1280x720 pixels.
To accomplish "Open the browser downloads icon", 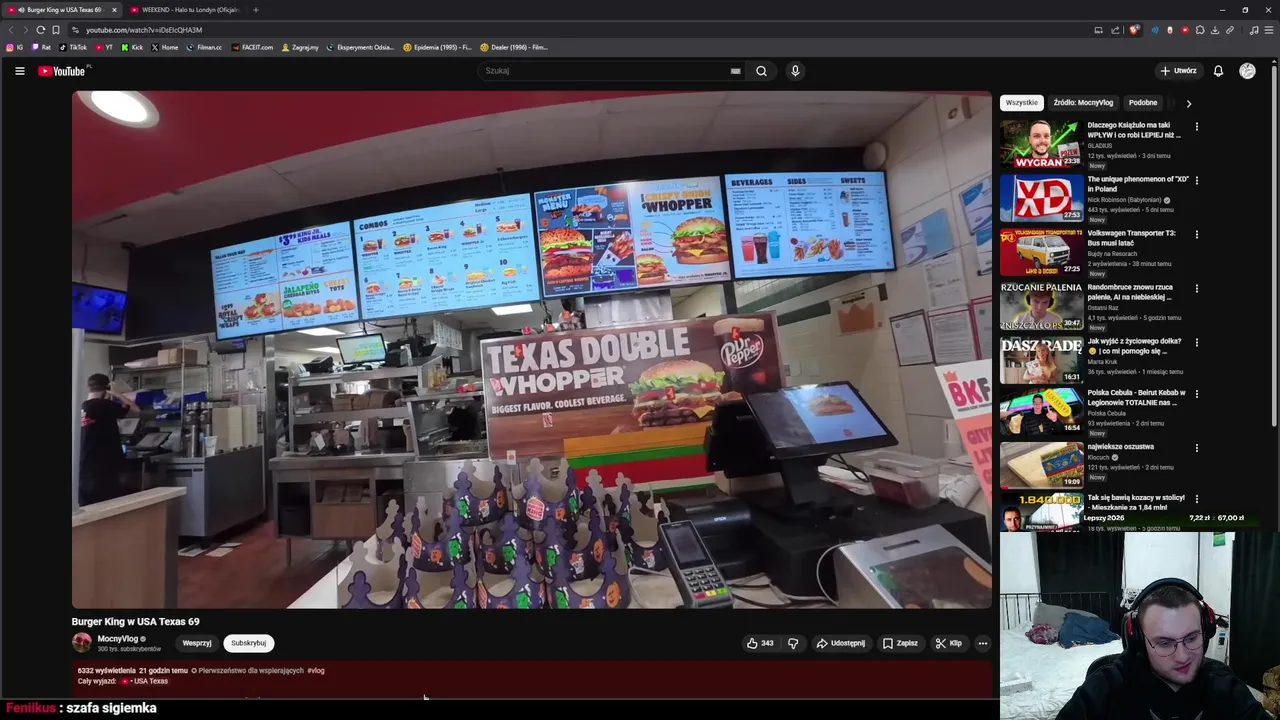I will click(x=1215, y=30).
